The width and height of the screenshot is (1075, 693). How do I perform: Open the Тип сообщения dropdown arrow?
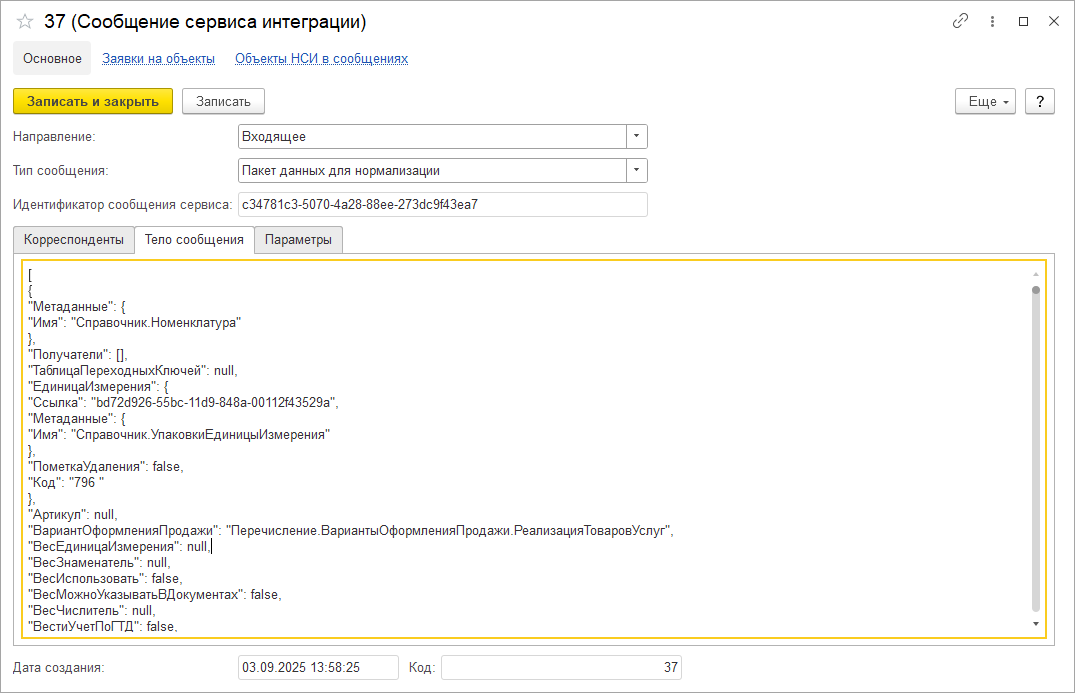point(637,170)
